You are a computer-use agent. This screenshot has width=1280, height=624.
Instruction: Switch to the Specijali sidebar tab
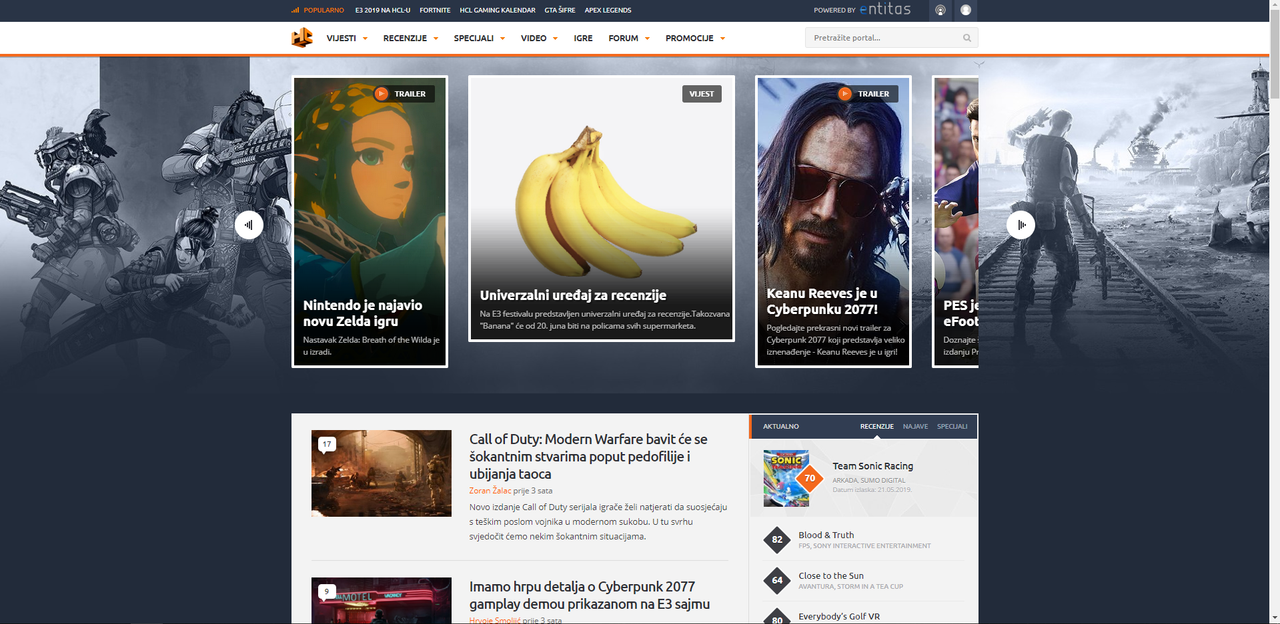point(952,426)
